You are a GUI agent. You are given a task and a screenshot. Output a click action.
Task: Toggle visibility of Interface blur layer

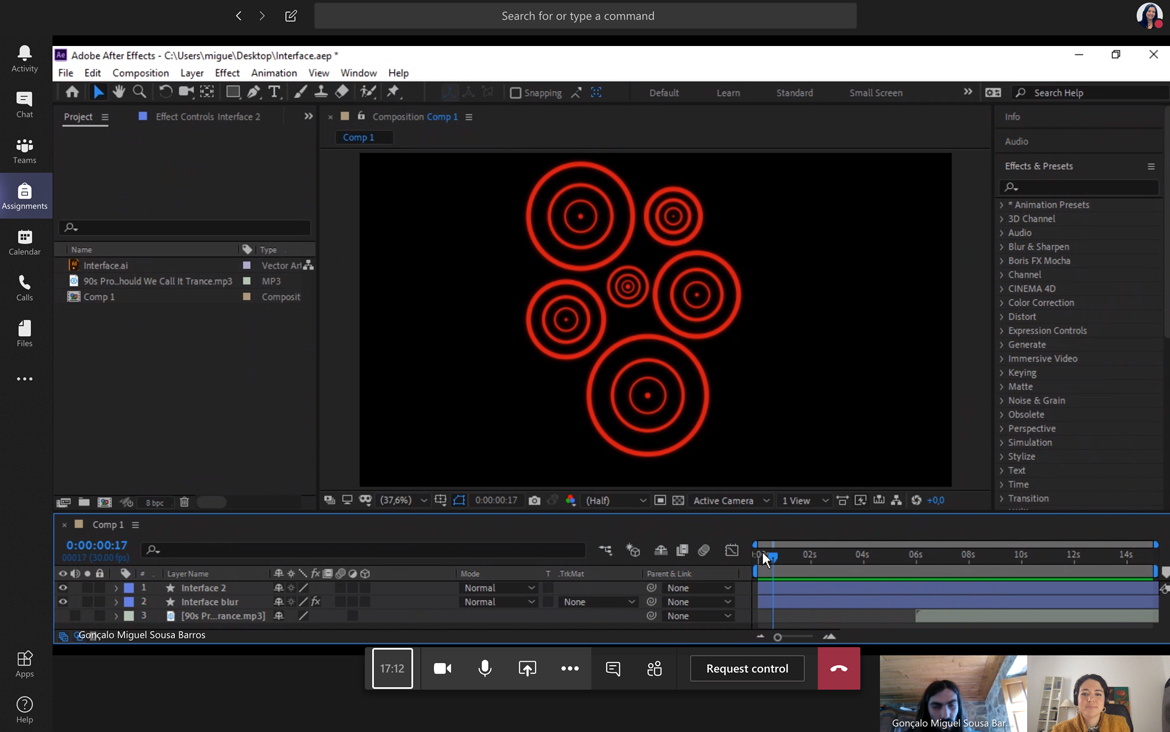point(63,602)
